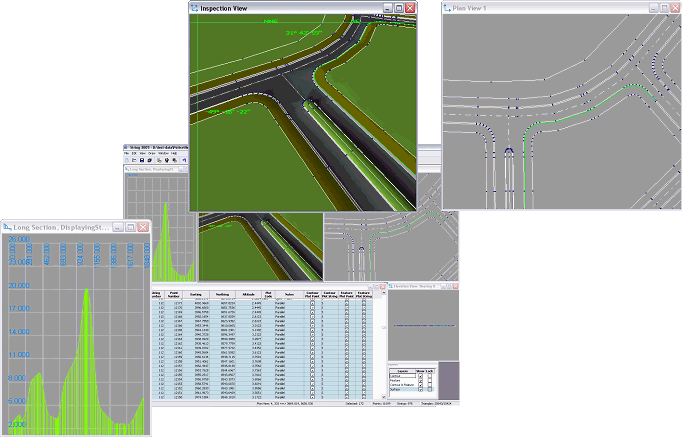Image resolution: width=682 pixels, height=437 pixels.
Task: Open the Window menu
Action: [163, 153]
